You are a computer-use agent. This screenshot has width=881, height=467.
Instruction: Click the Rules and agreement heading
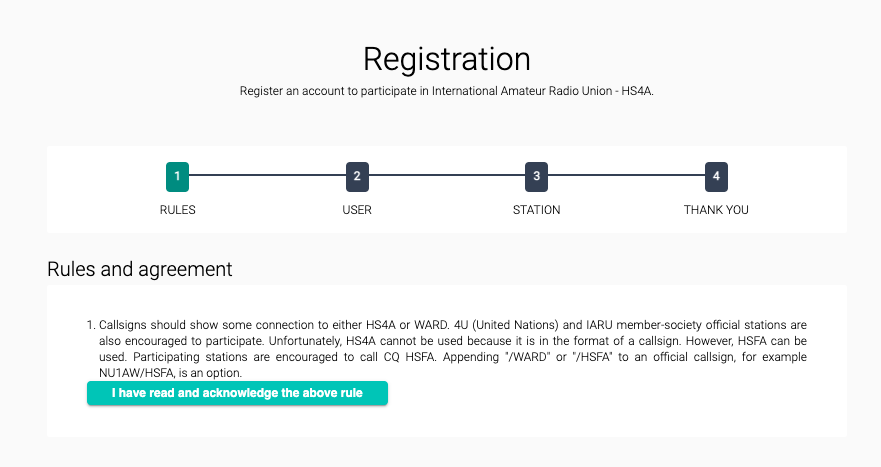pyautogui.click(x=139, y=269)
